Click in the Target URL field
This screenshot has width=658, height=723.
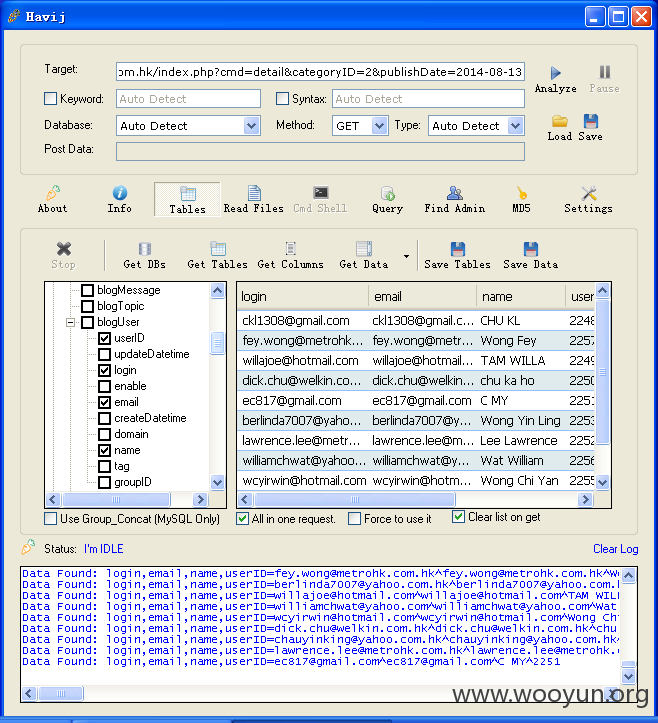coord(320,72)
